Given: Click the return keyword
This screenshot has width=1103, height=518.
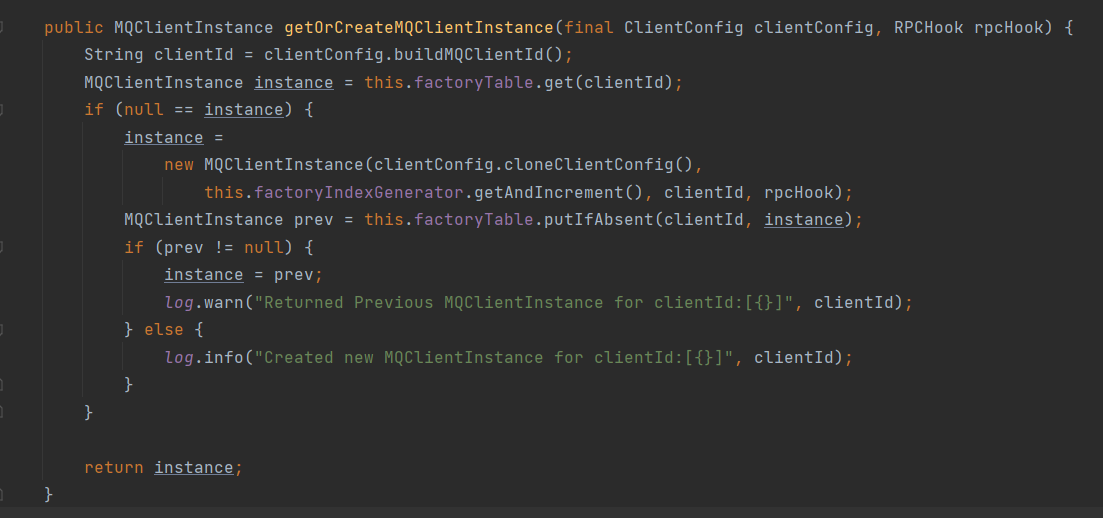Looking at the screenshot, I should 114,467.
